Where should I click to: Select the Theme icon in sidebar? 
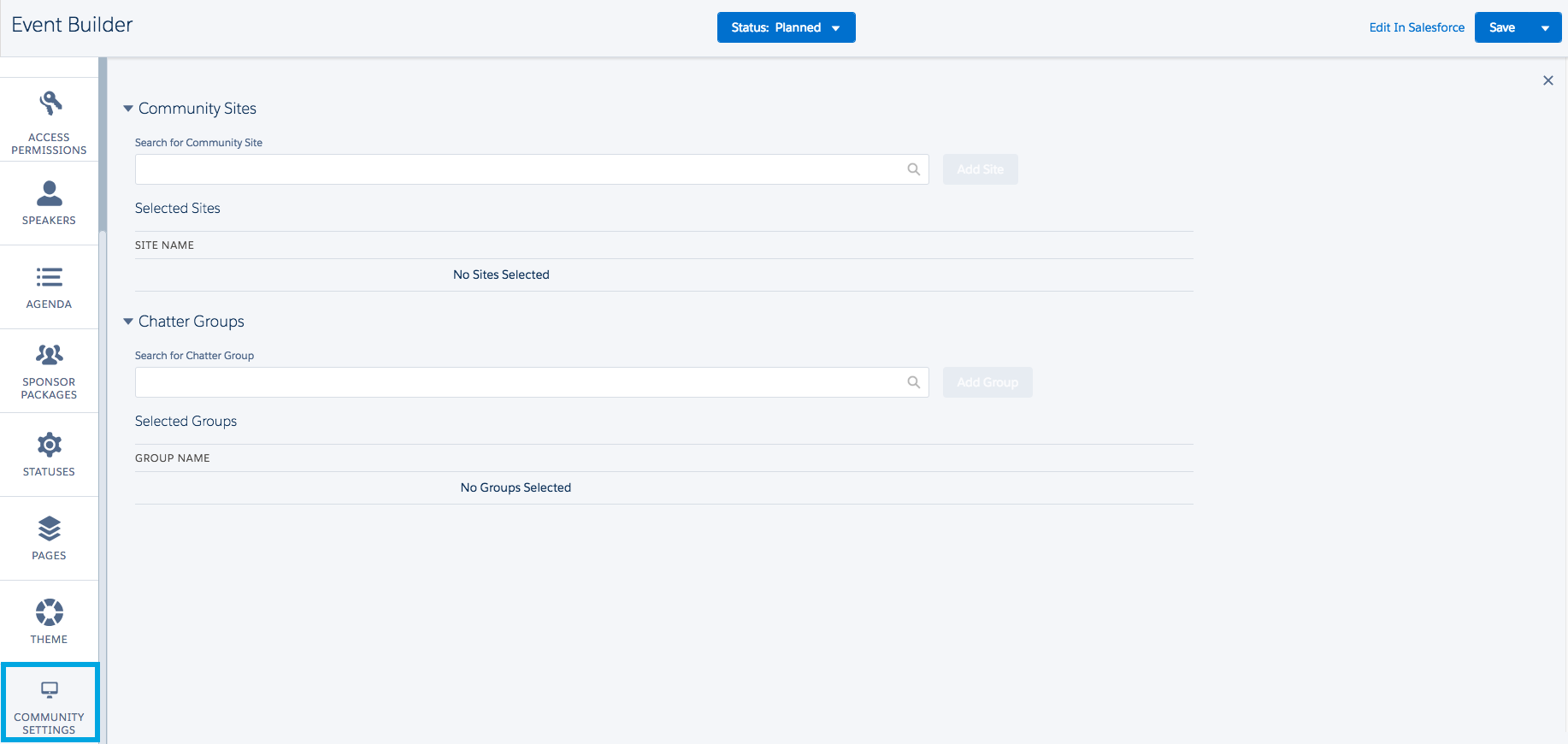50,612
